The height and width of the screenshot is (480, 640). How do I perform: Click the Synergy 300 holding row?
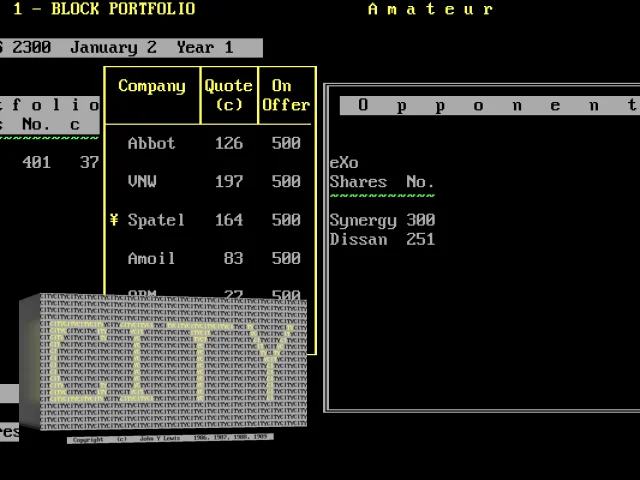pos(382,220)
